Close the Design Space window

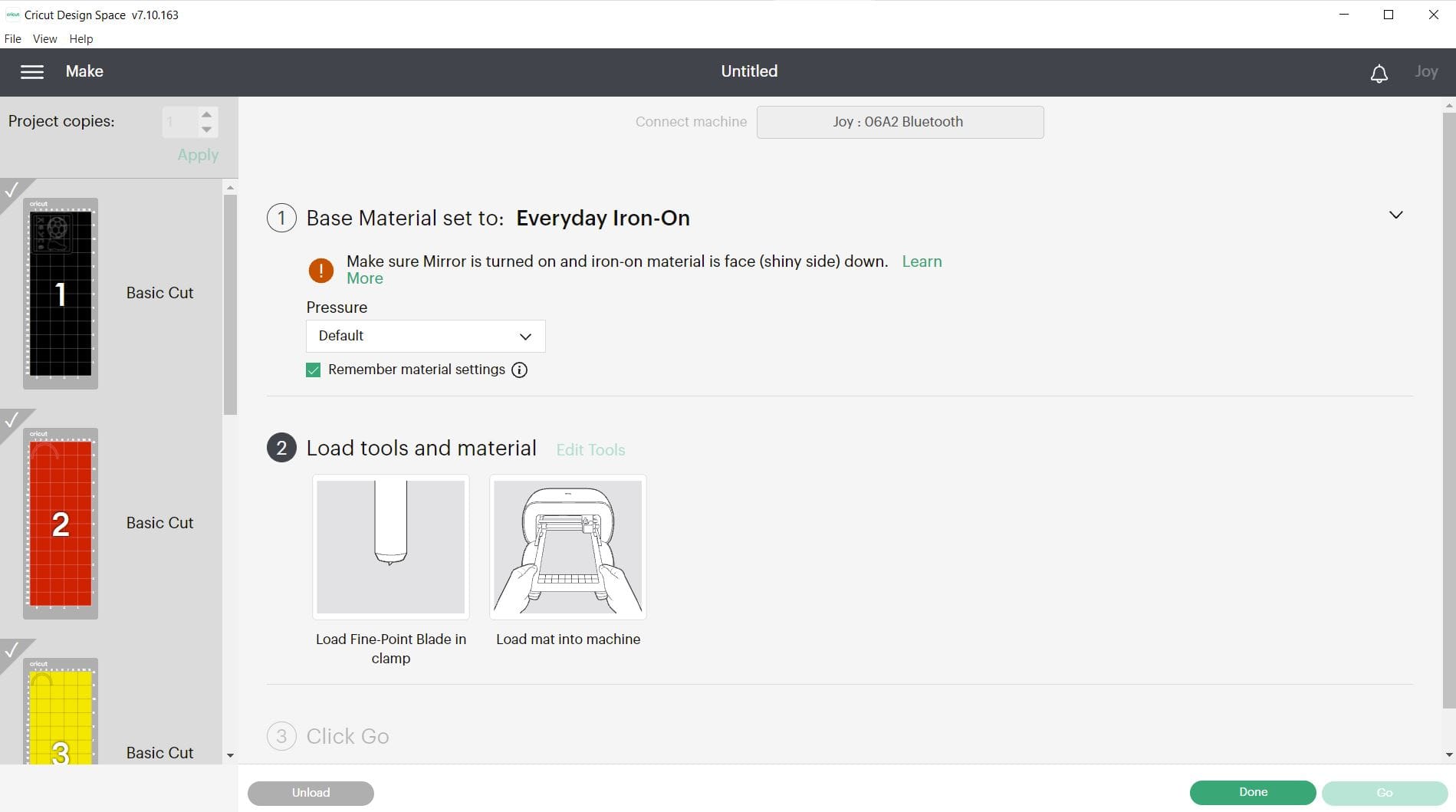(x=1433, y=15)
